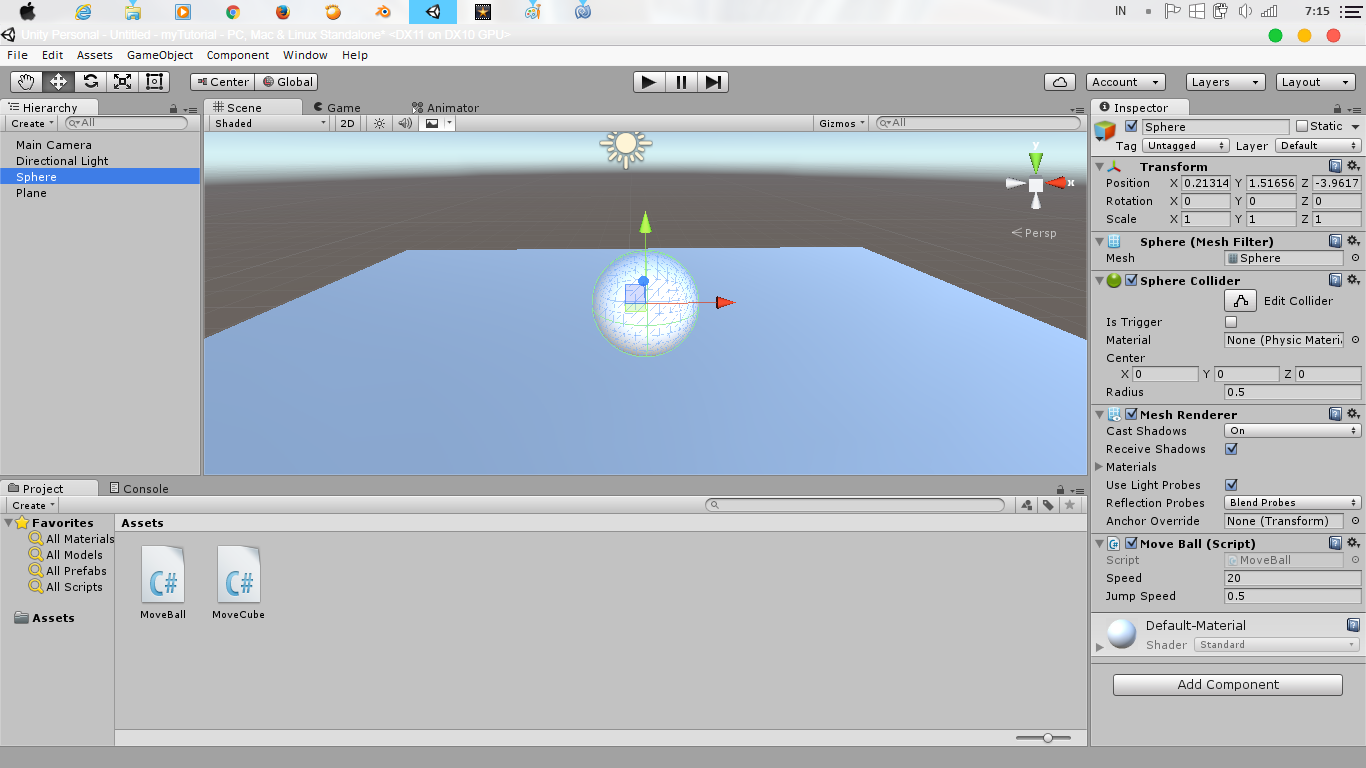Image resolution: width=1366 pixels, height=768 pixels.
Task: Expand the Materials section in Mesh Renderer
Action: coord(1098,466)
